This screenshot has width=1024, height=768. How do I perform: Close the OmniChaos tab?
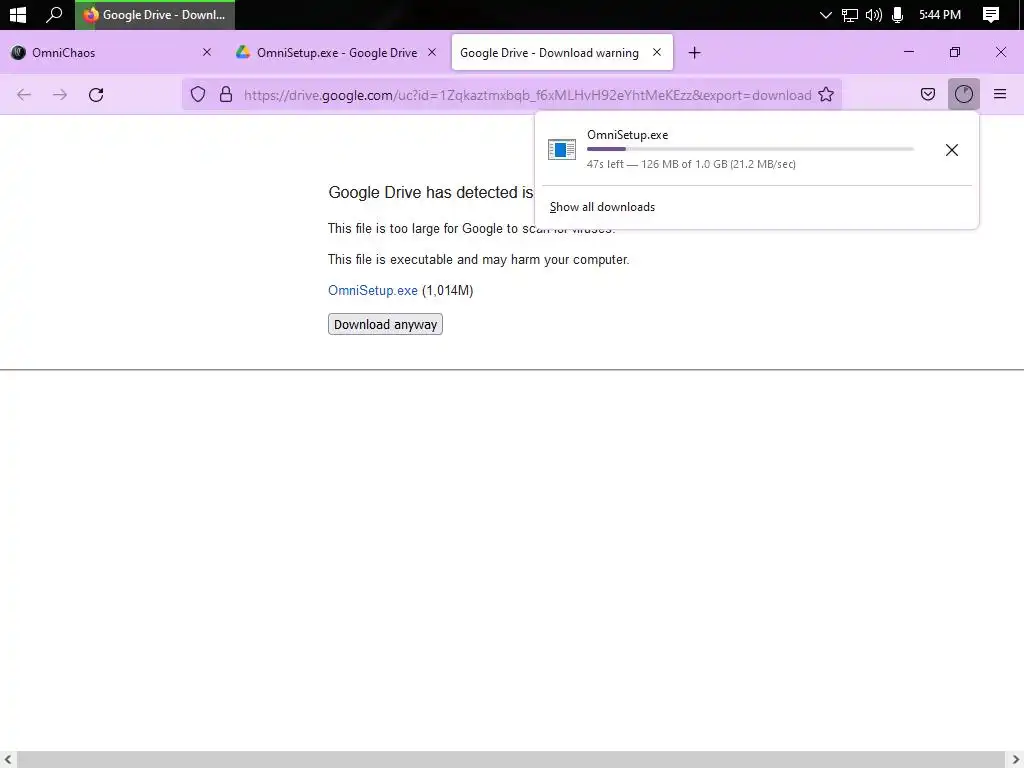point(207,52)
